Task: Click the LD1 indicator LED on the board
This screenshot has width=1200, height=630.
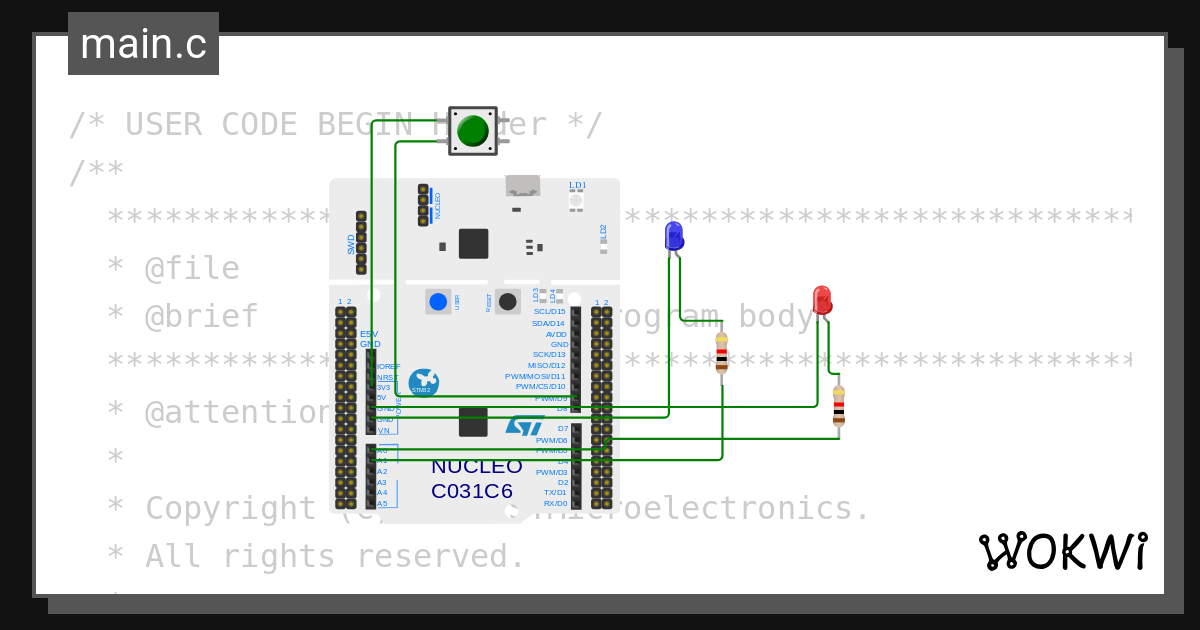Action: point(577,201)
